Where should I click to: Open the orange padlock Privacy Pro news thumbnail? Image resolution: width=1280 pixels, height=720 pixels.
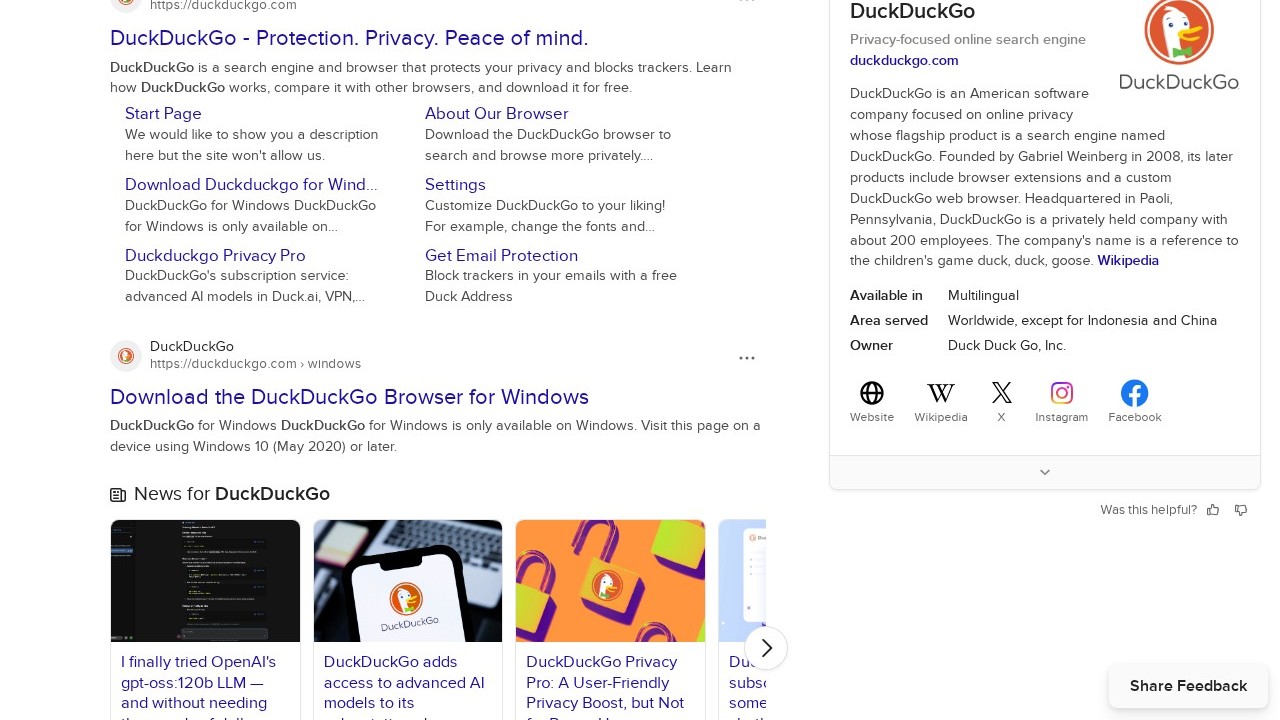(610, 581)
